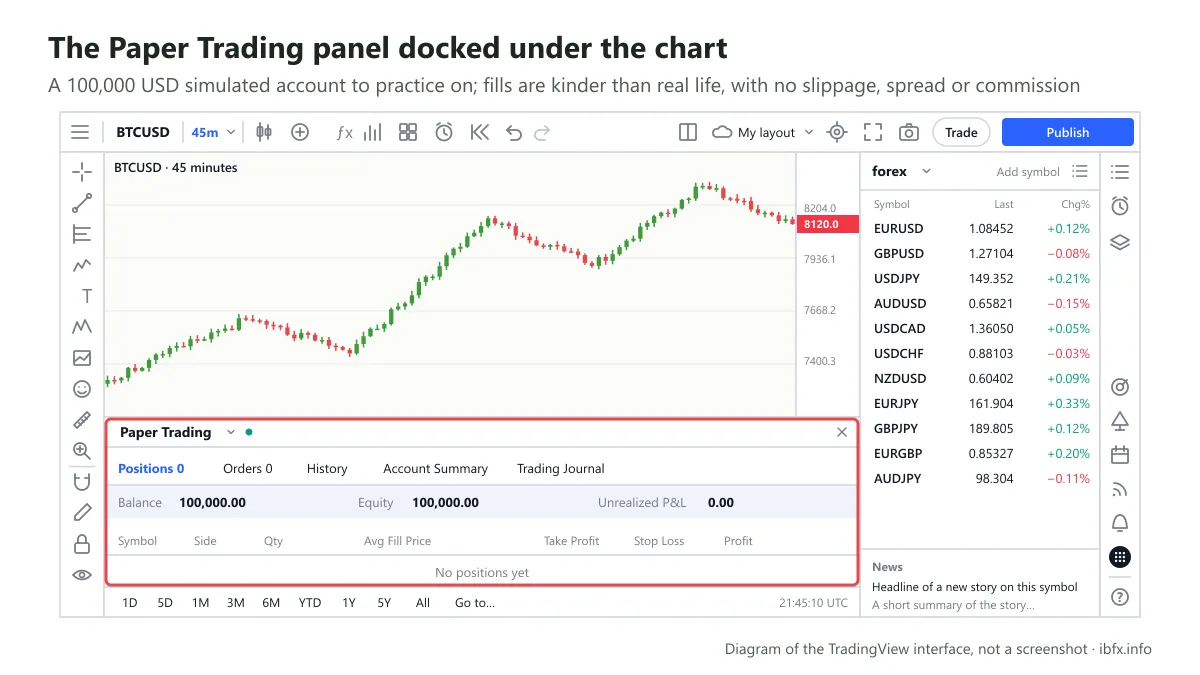Select EURUSD in the watchlist
Image resolution: width=1200 pixels, height=675 pixels.
[x=980, y=228]
